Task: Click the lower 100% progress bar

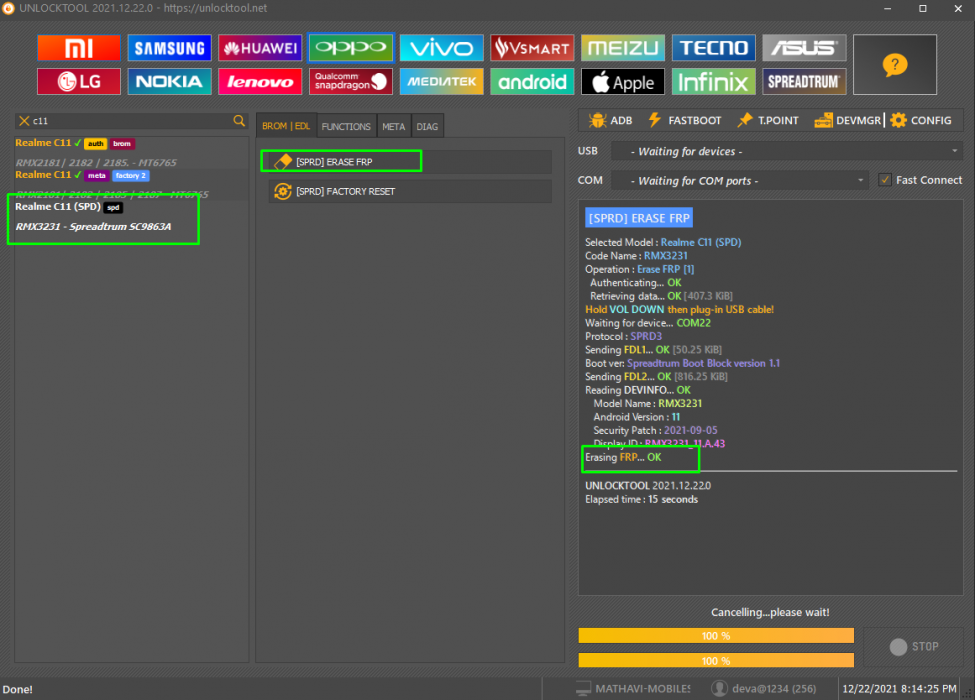Action: (x=716, y=660)
